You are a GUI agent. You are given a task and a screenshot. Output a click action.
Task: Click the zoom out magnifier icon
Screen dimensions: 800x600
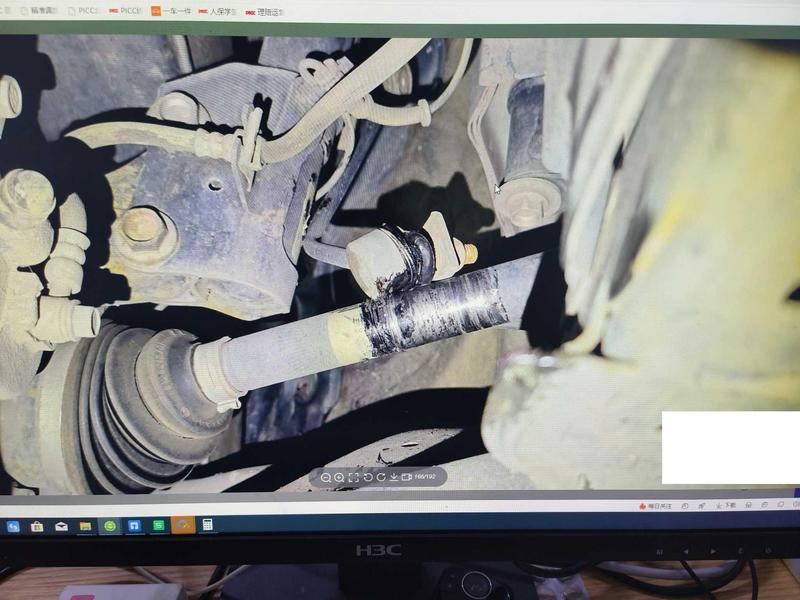327,477
